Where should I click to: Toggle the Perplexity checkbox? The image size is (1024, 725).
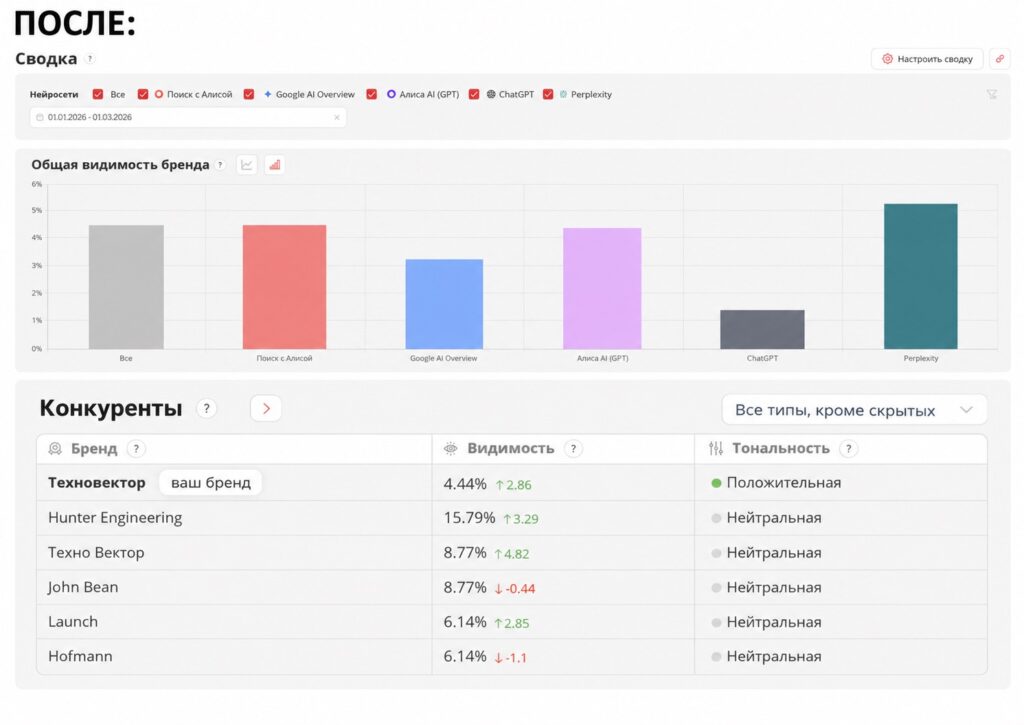point(548,94)
